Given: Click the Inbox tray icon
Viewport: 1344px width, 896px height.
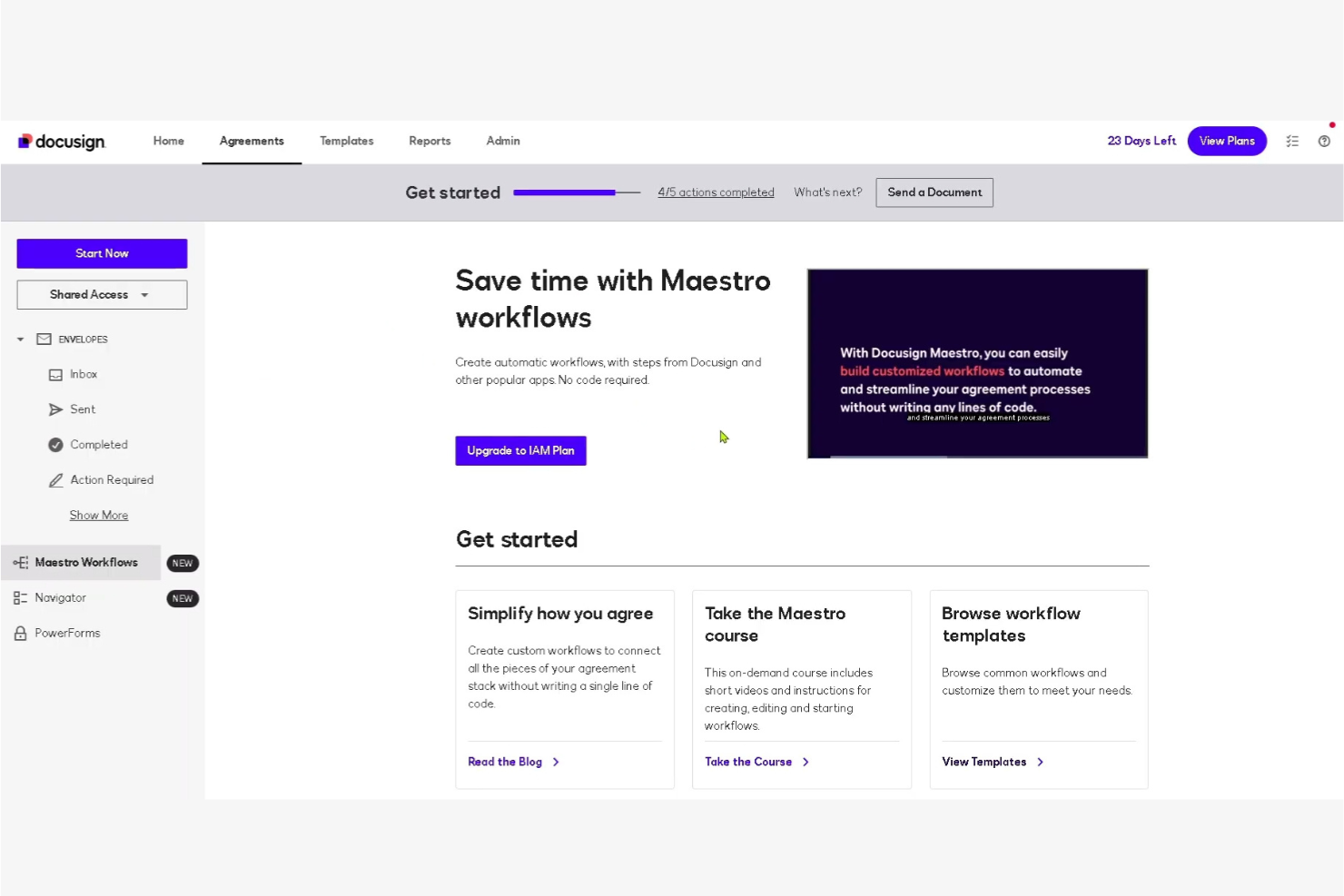Looking at the screenshot, I should [55, 375].
